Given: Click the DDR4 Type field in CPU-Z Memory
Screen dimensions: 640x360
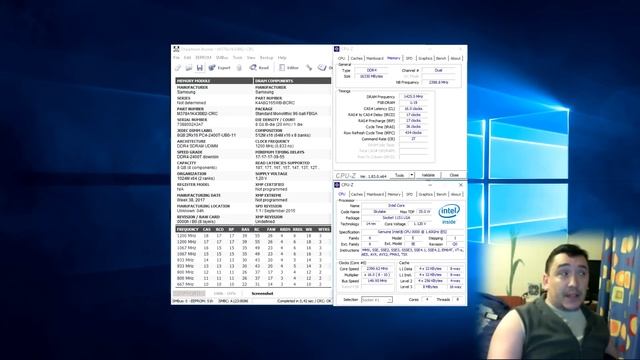Looking at the screenshot, I should pyautogui.click(x=371, y=70).
